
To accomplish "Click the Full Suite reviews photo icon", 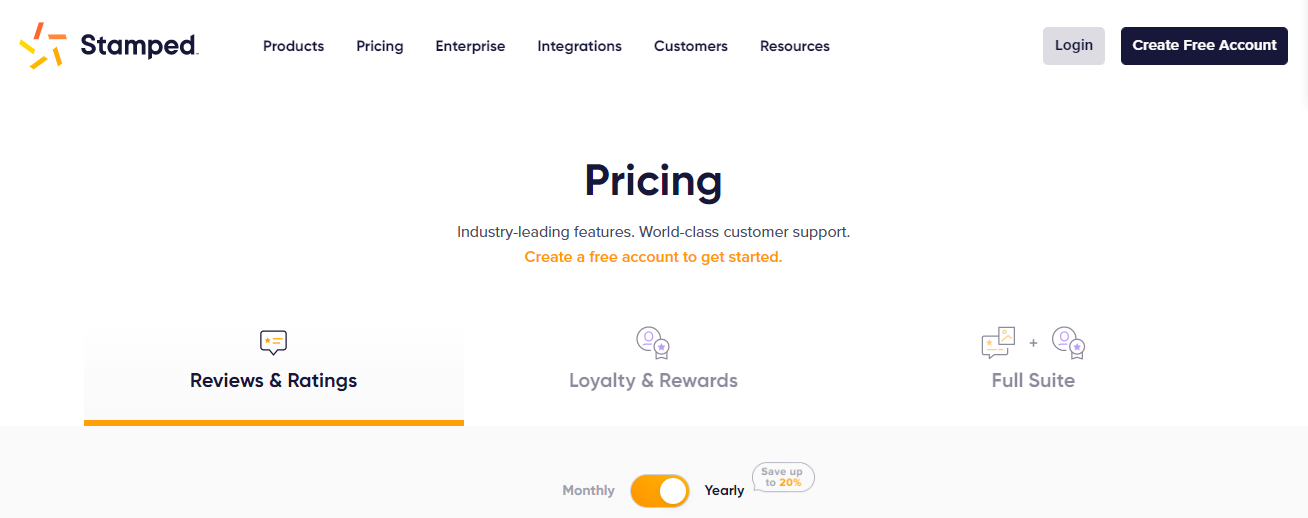I will click(x=998, y=343).
